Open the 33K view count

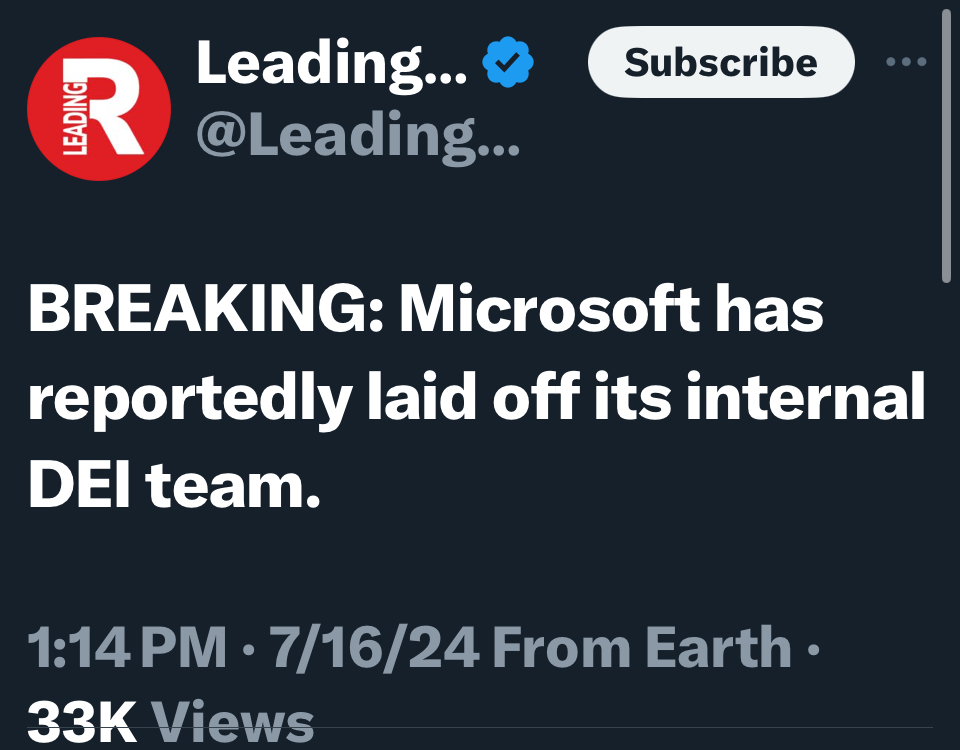click(x=82, y=722)
